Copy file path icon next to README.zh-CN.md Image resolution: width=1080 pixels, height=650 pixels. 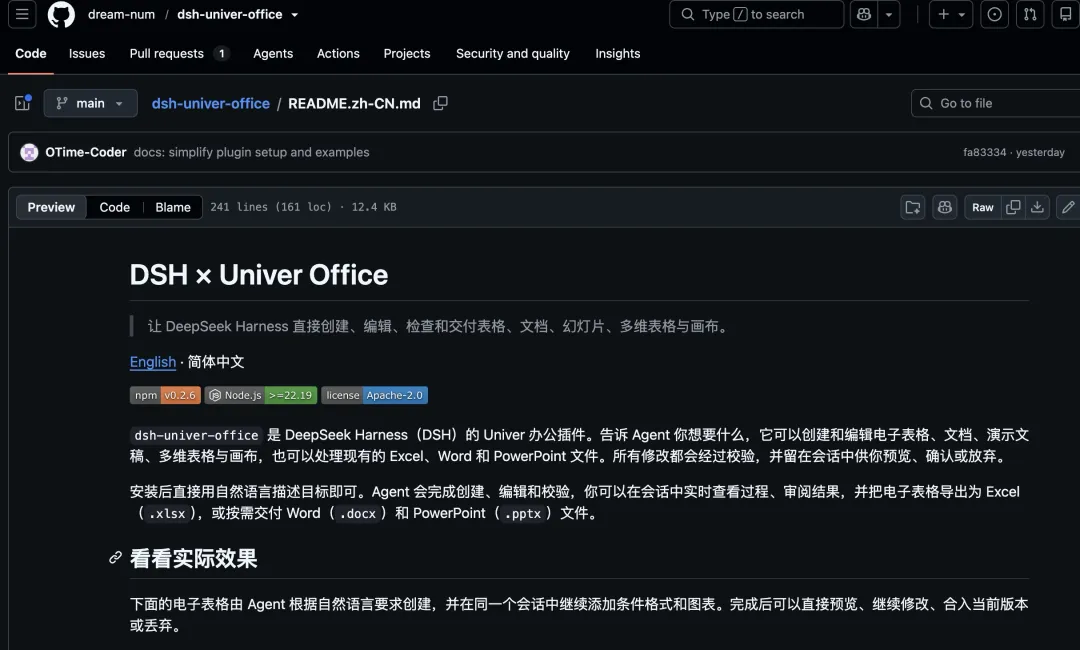(x=440, y=103)
